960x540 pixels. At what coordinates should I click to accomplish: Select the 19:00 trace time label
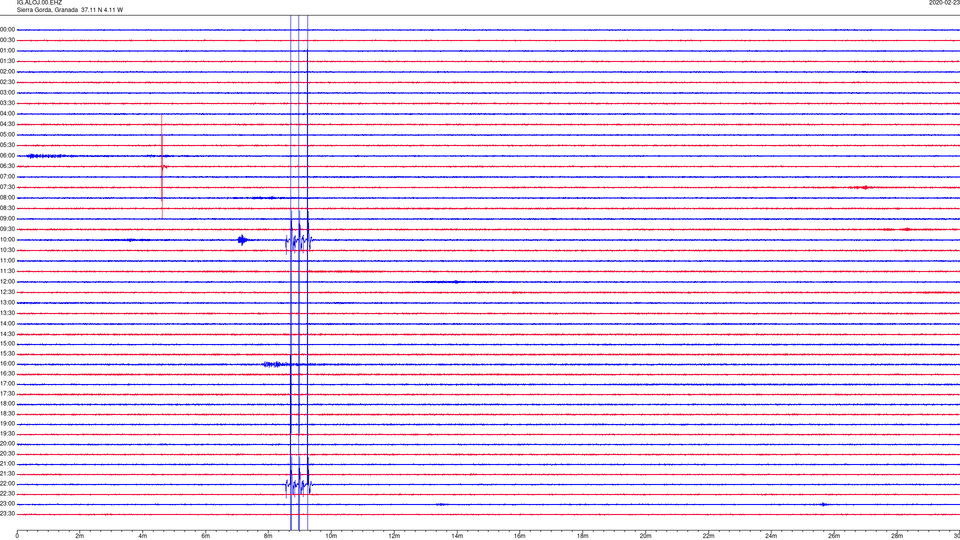pos(7,423)
